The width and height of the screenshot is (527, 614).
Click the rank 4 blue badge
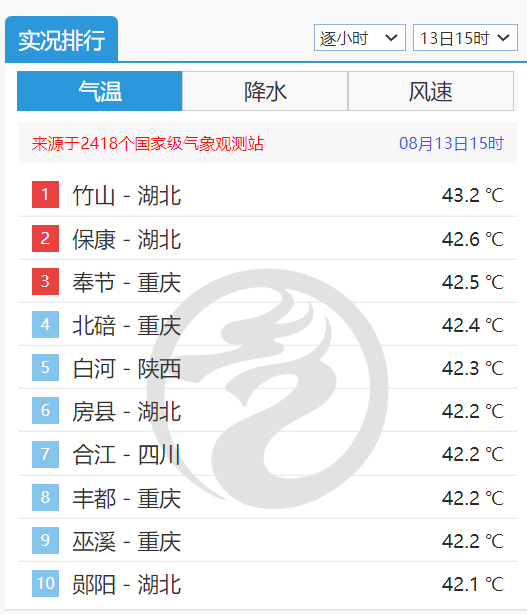45,324
